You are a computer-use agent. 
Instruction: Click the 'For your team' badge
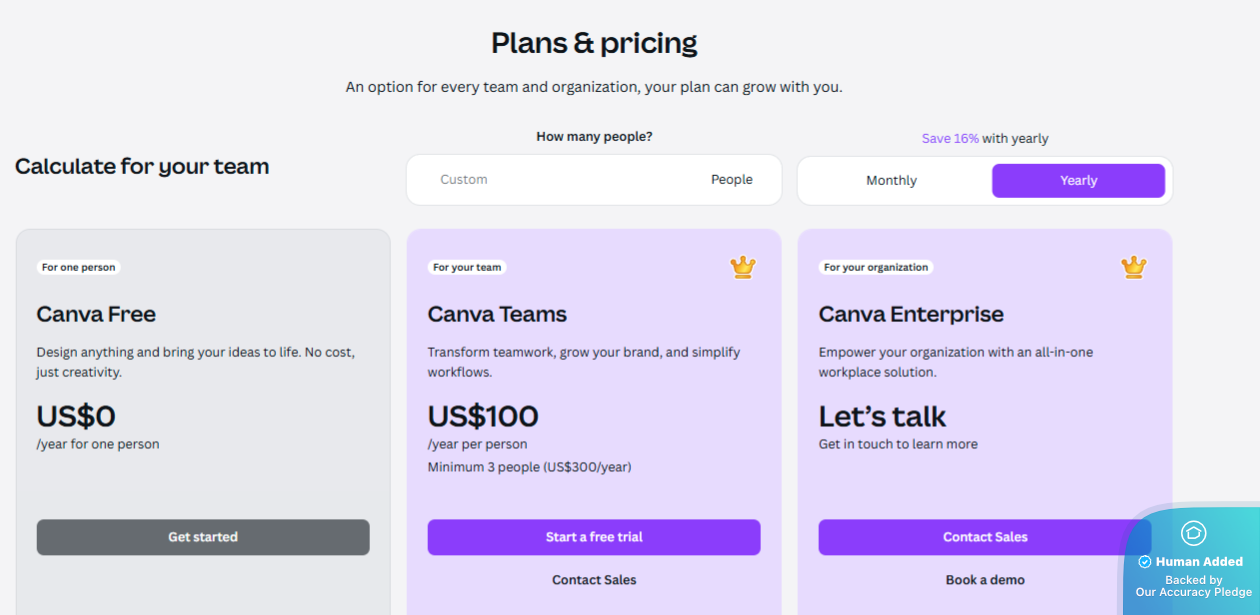click(467, 267)
